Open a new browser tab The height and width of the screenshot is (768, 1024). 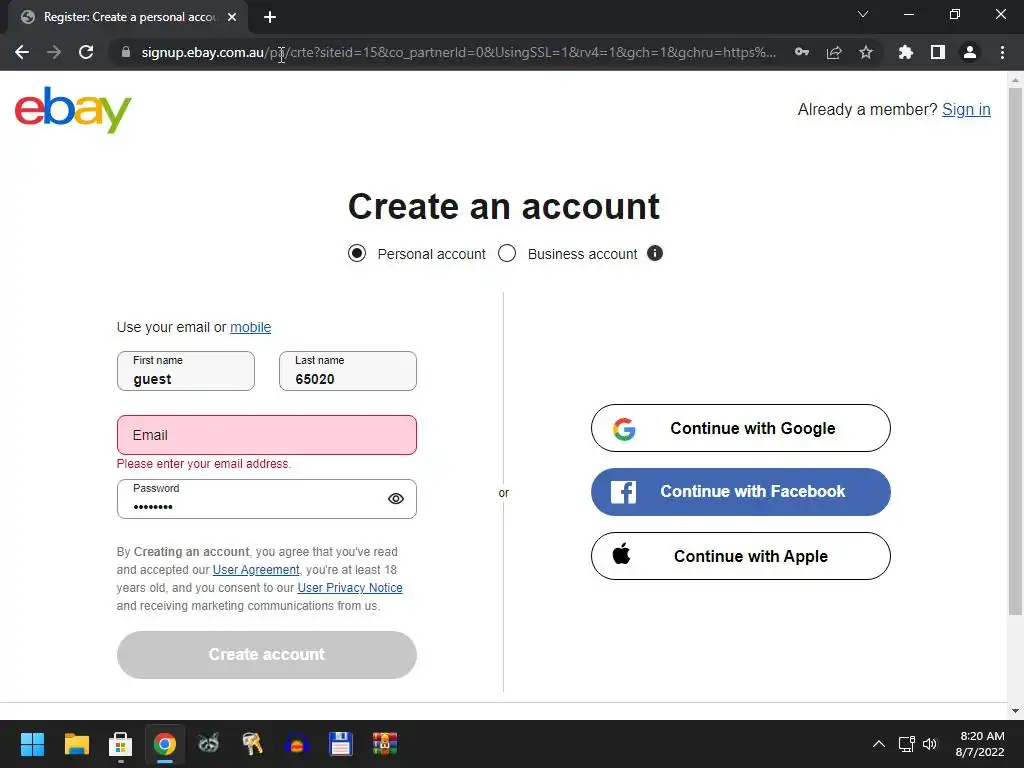270,17
